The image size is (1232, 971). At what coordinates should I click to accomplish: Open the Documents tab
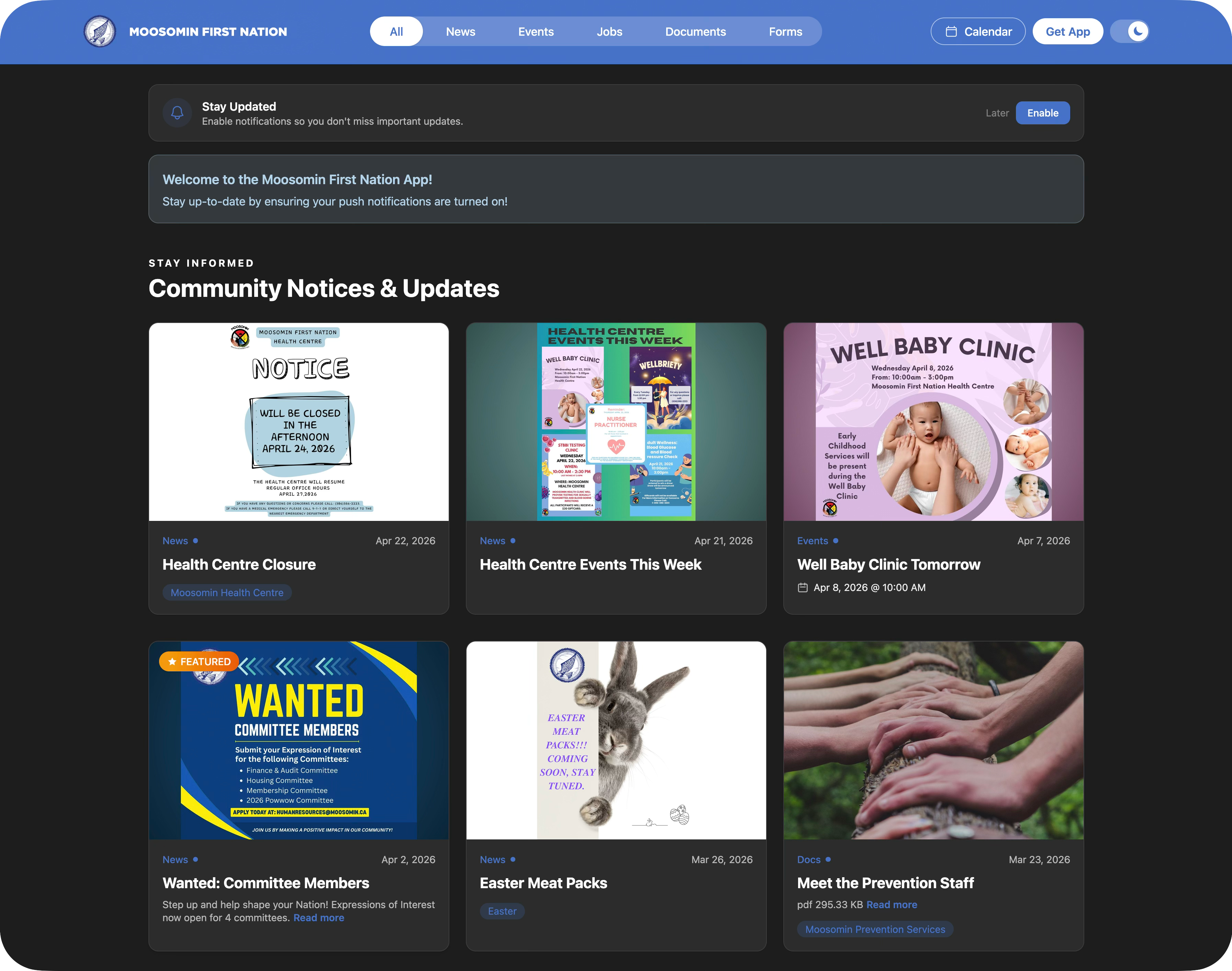(695, 31)
